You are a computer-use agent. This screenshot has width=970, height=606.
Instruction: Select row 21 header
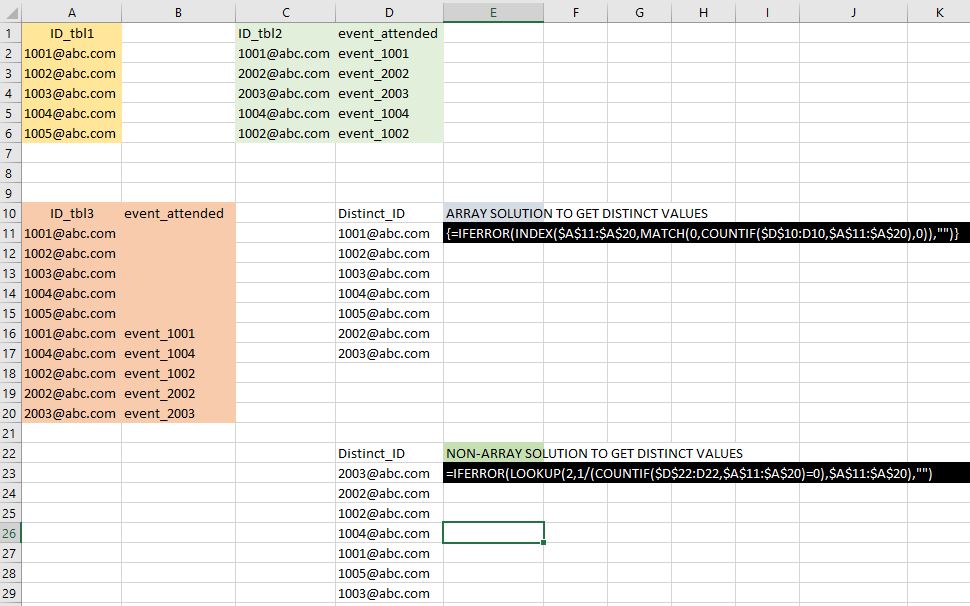point(9,433)
